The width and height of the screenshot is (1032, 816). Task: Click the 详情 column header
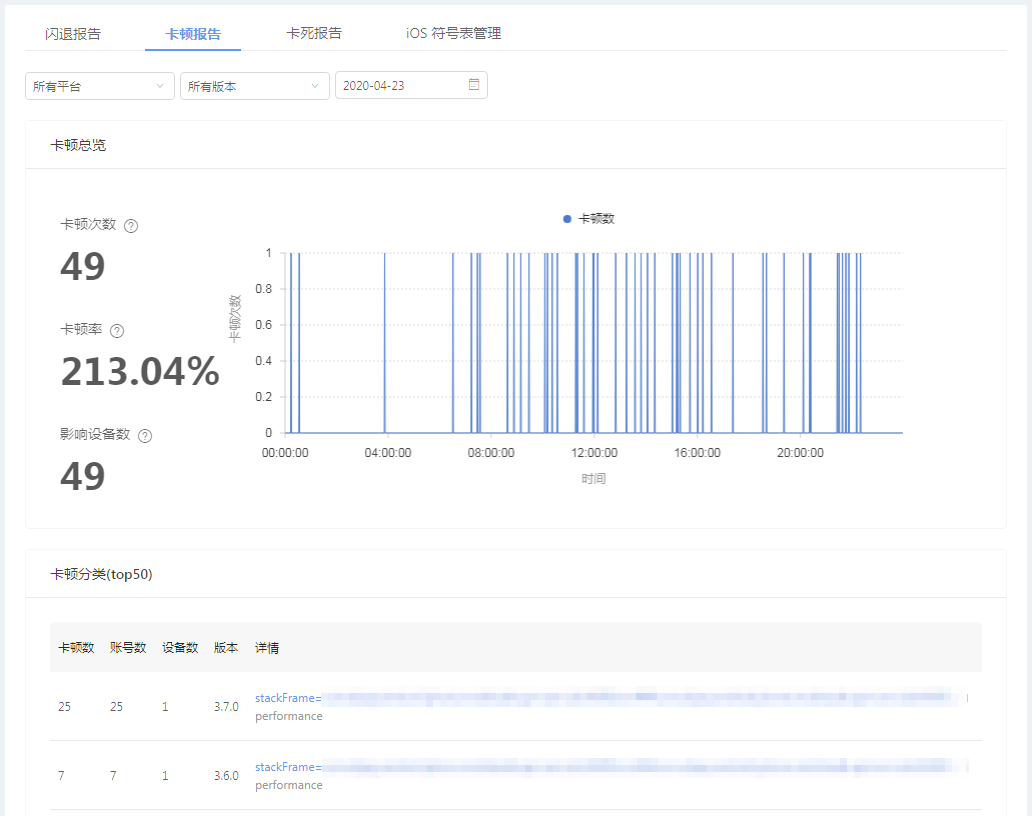pos(267,648)
